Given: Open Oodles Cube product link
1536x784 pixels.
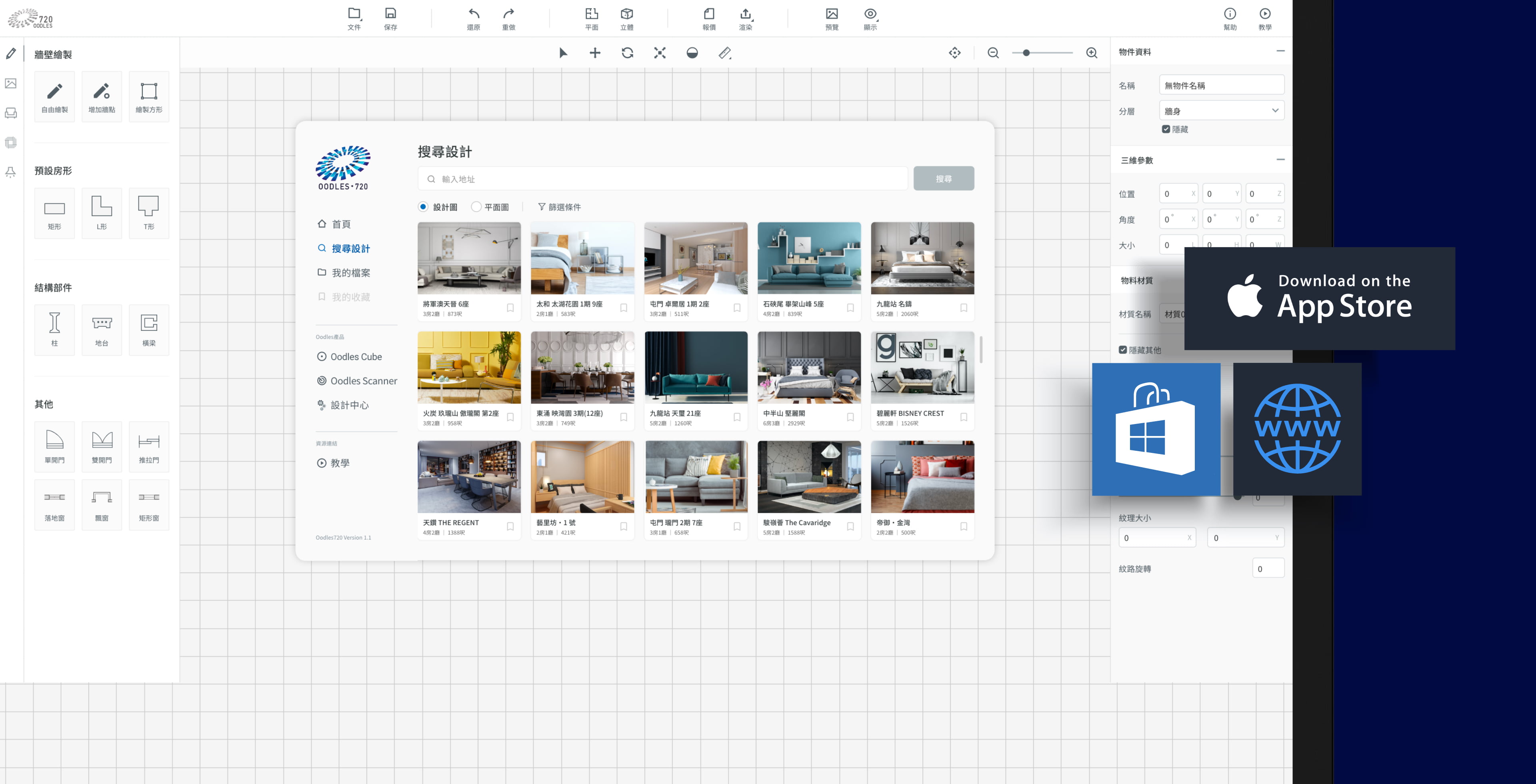Looking at the screenshot, I should point(350,356).
